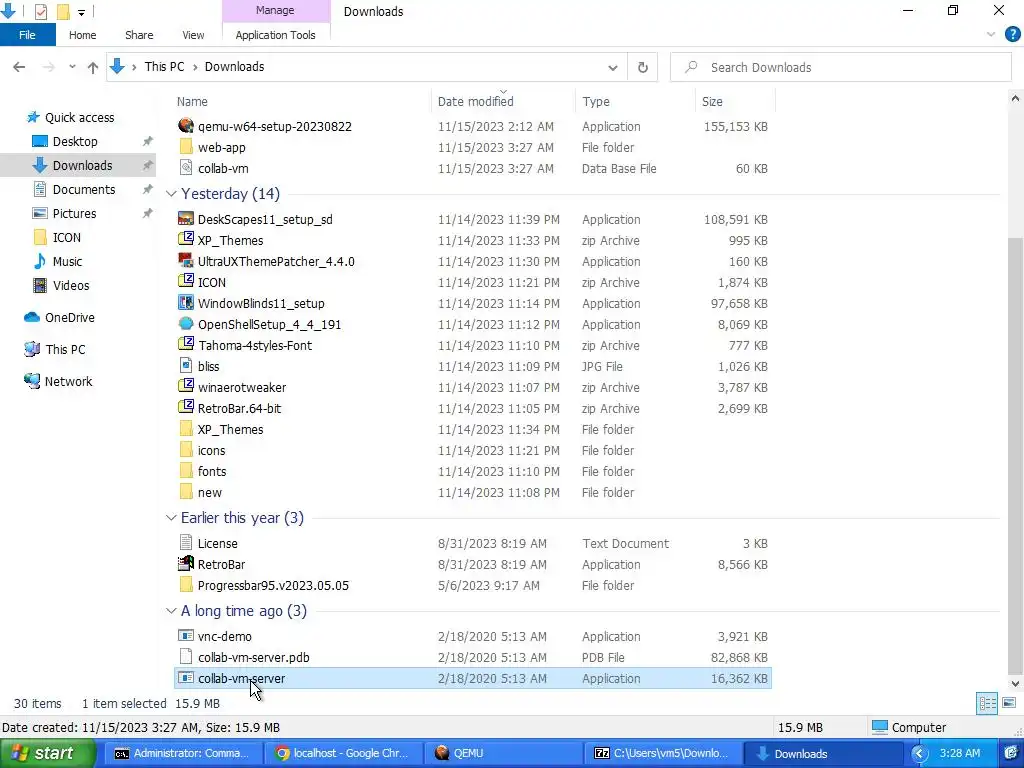Click the winaerotweaker zip archive icon
The width and height of the screenshot is (1024, 768).
(x=186, y=387)
